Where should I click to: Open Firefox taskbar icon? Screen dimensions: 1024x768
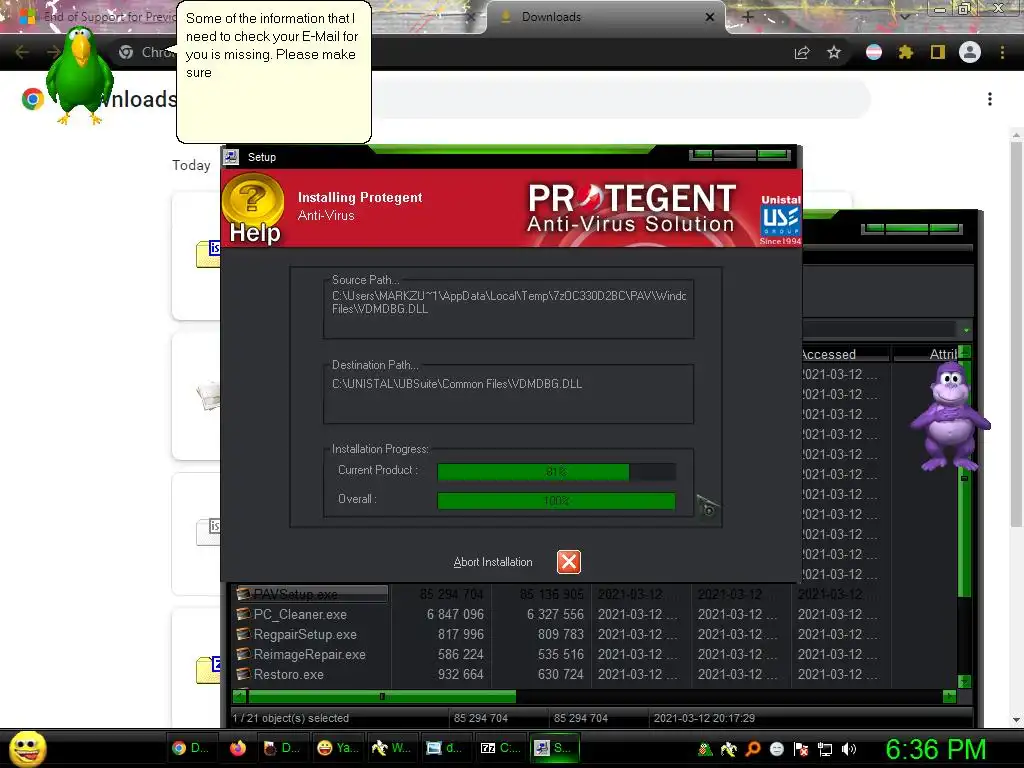pyautogui.click(x=238, y=748)
